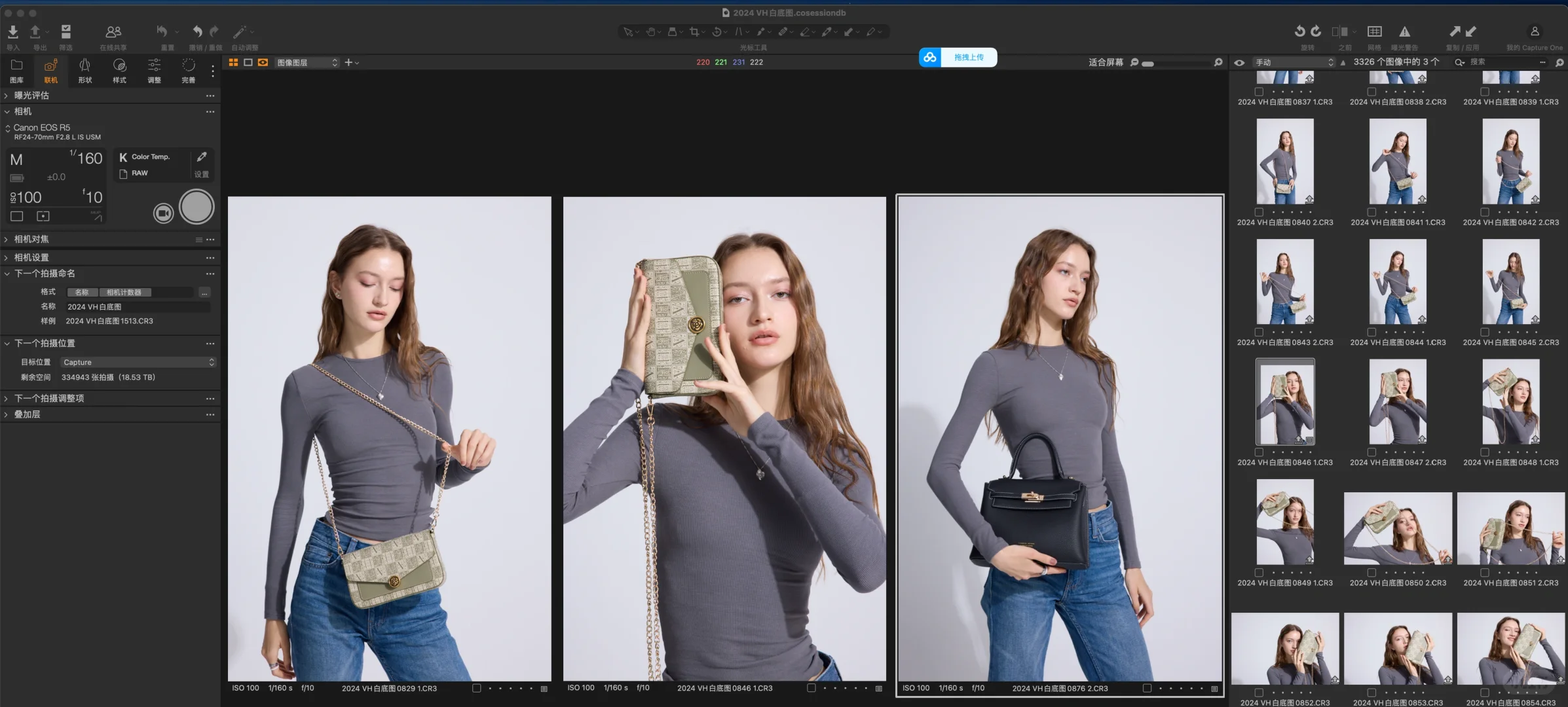
Task: Open the 相机 panel three-dot options menu
Action: click(x=210, y=112)
